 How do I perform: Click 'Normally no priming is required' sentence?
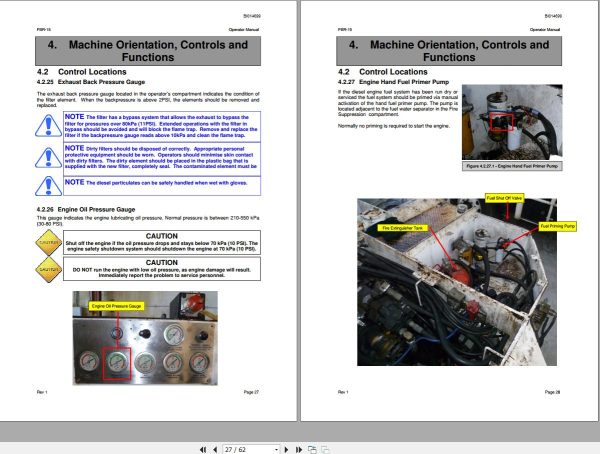tap(394, 126)
